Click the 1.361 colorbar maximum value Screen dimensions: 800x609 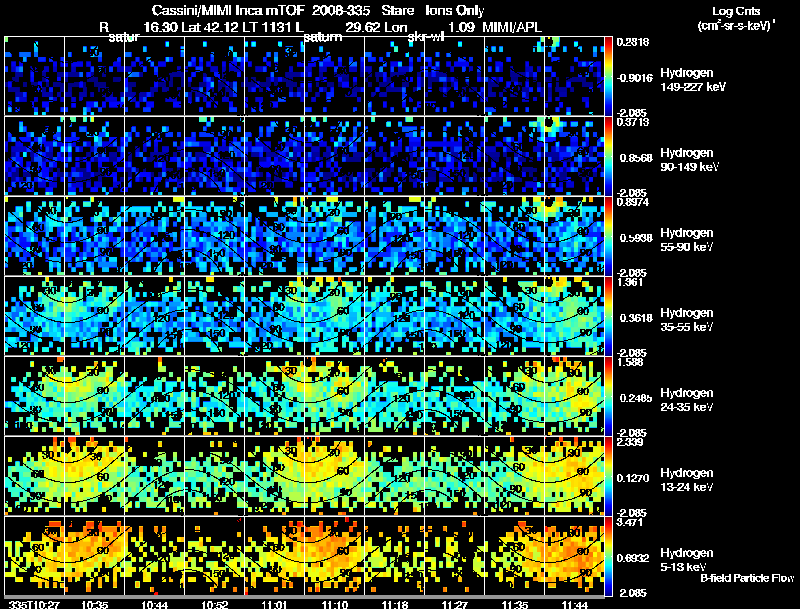[x=630, y=282]
